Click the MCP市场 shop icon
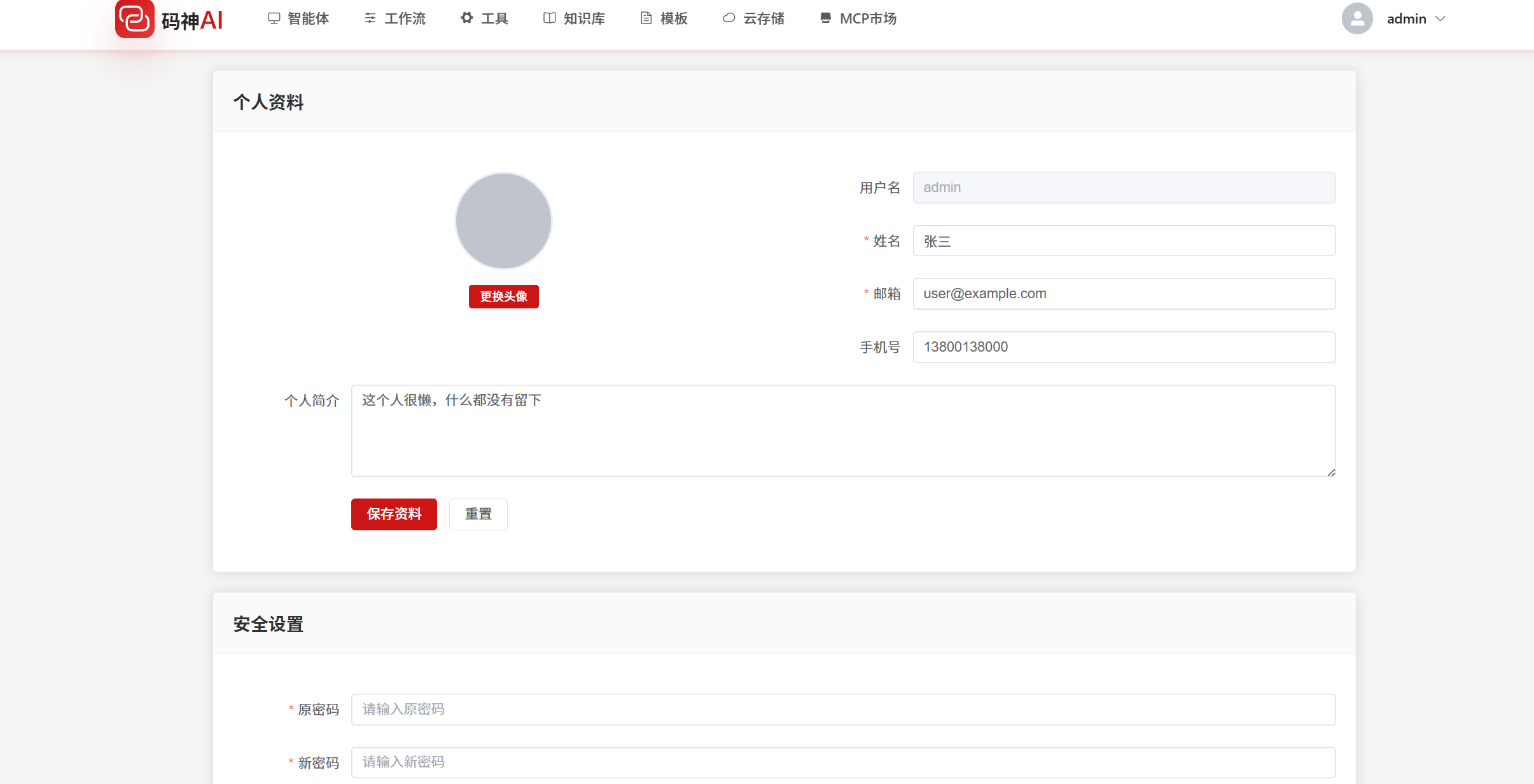Viewport: 1534px width, 784px height. tap(825, 18)
